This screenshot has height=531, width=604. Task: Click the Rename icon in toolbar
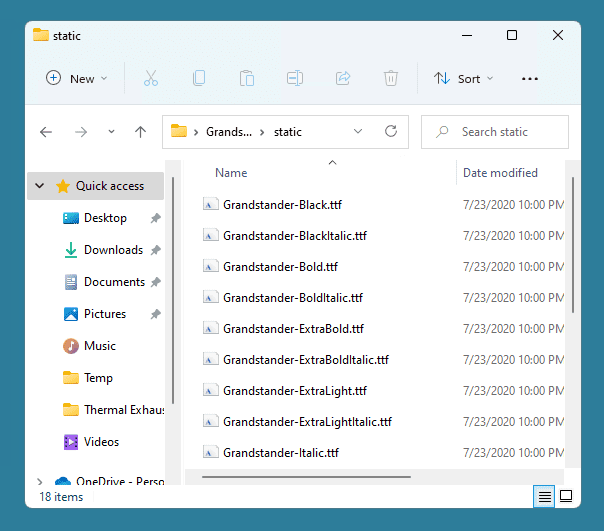click(295, 78)
